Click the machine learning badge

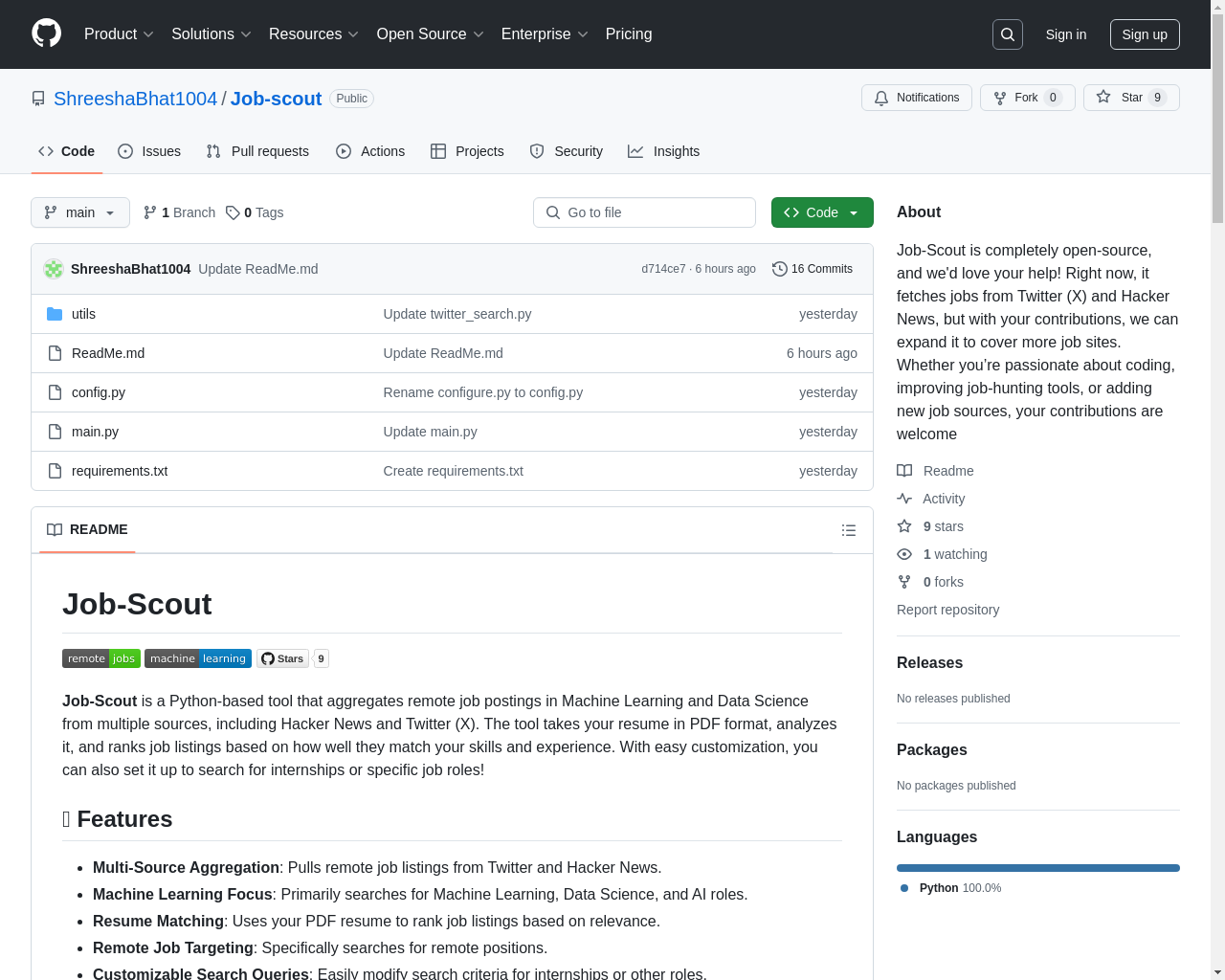(x=198, y=658)
